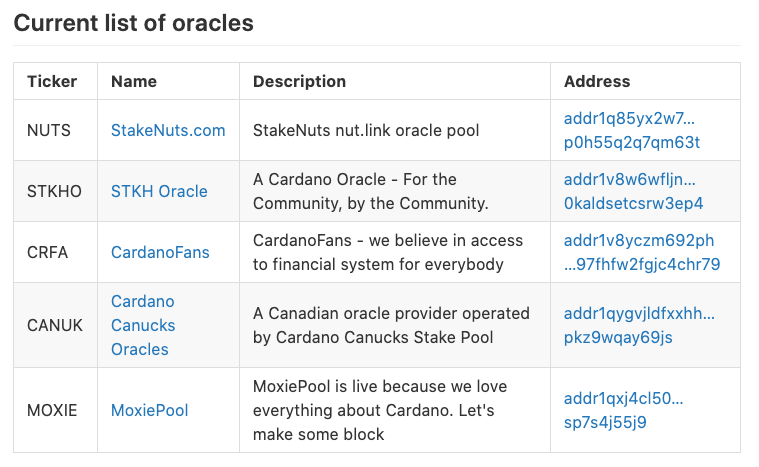
Task: Click the 'A Cardano Oracle - For the Community' description
Action: pyautogui.click(x=371, y=191)
